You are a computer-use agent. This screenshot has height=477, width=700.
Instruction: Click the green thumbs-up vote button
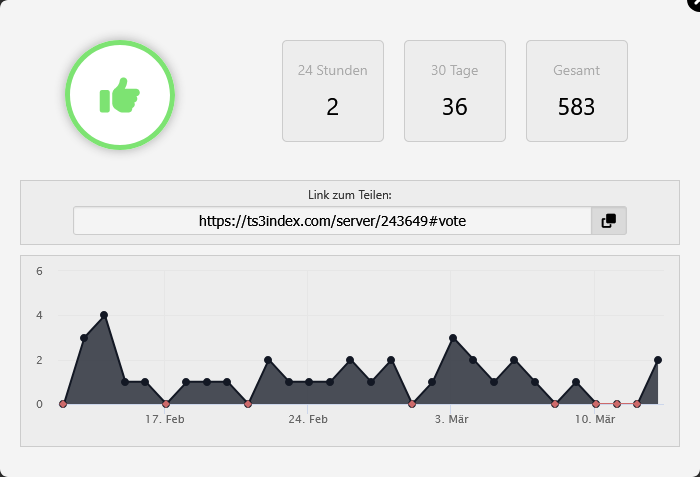pos(120,95)
